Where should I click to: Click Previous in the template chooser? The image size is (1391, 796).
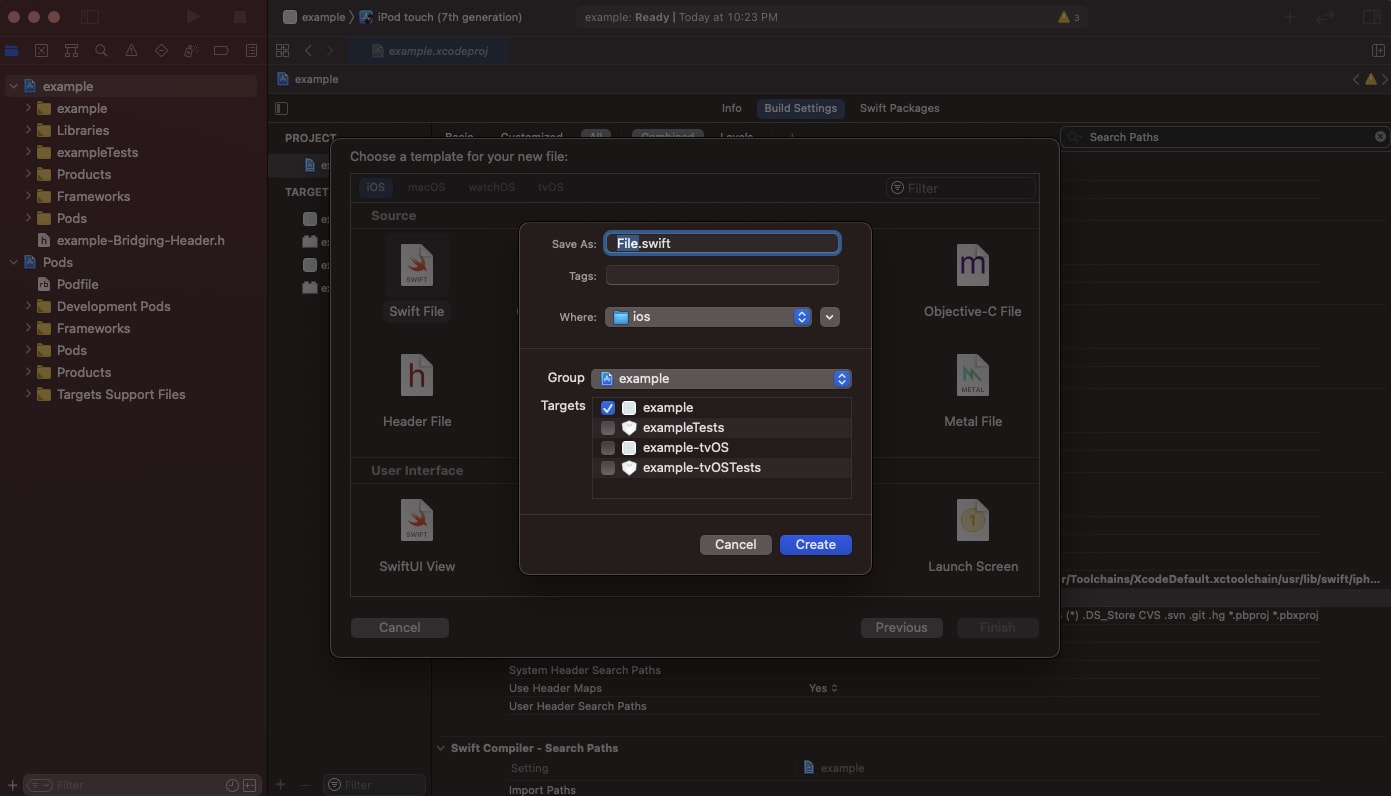(x=901, y=628)
